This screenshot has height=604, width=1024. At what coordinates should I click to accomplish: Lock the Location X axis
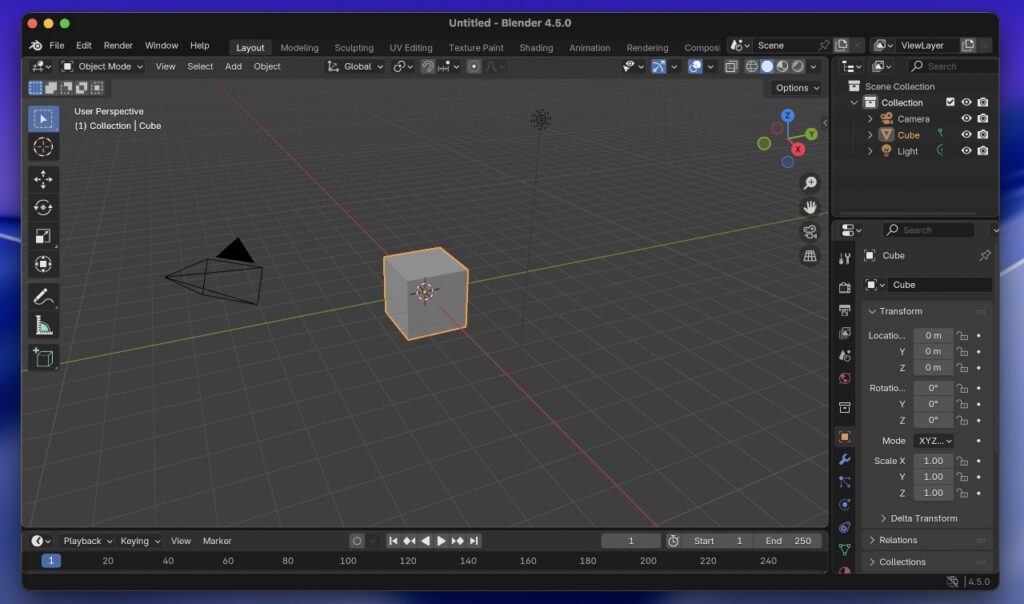click(962, 336)
